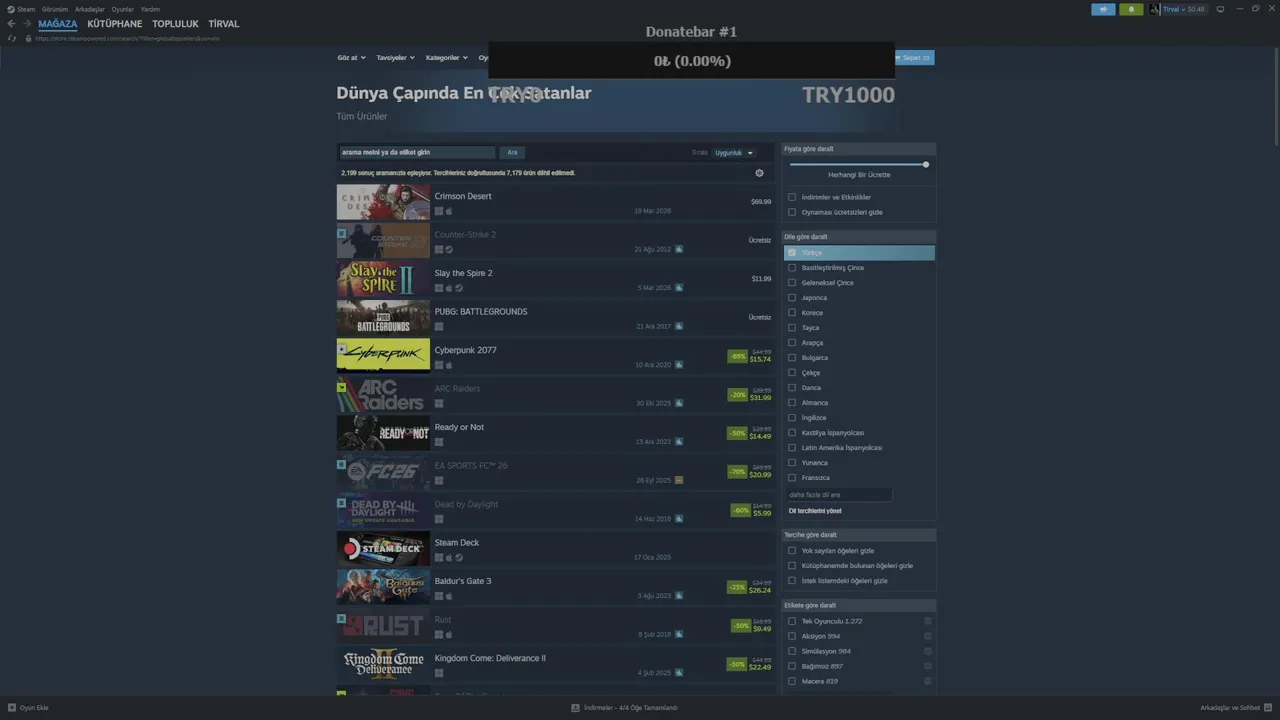This screenshot has height=720, width=1280.
Task: Go forward with the Steam forward arrow
Action: [x=26, y=24]
